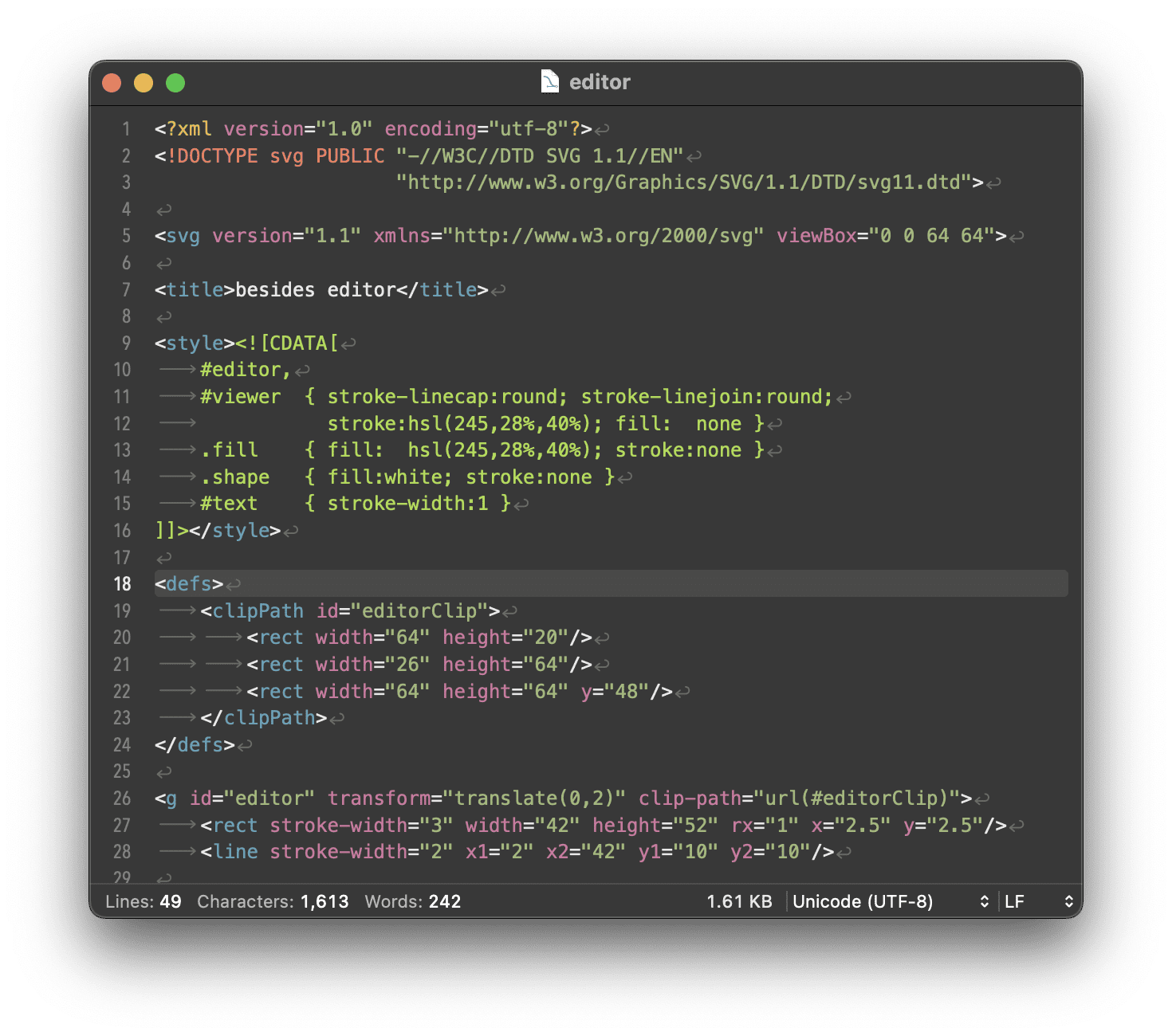Click clipPath id="editorClip" on line 19
The width and height of the screenshot is (1172, 1036).
tap(350, 611)
